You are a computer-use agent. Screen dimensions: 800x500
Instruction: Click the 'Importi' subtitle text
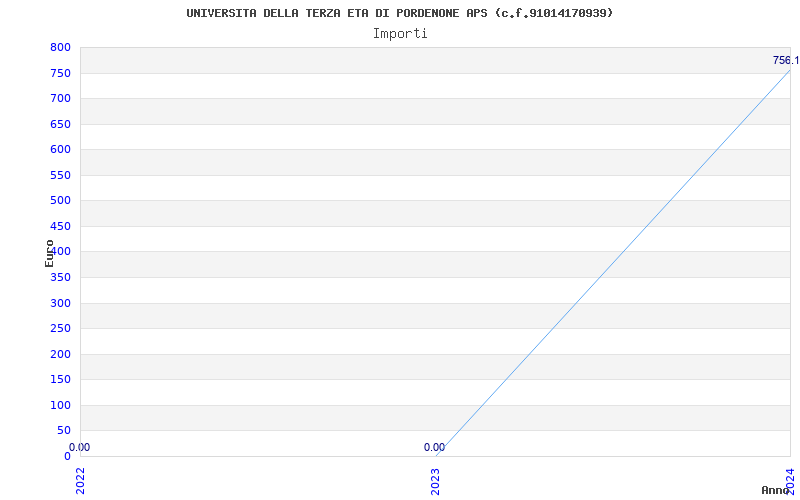coord(400,34)
